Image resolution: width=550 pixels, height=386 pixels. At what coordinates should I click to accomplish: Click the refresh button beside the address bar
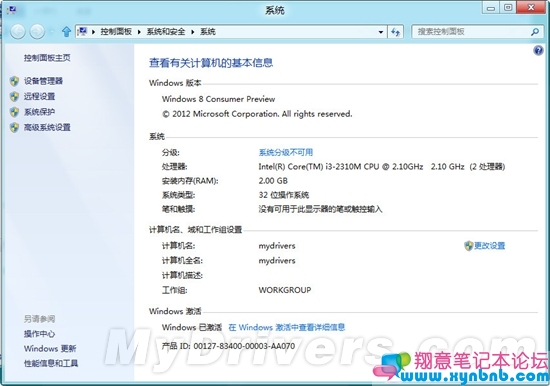pos(395,32)
